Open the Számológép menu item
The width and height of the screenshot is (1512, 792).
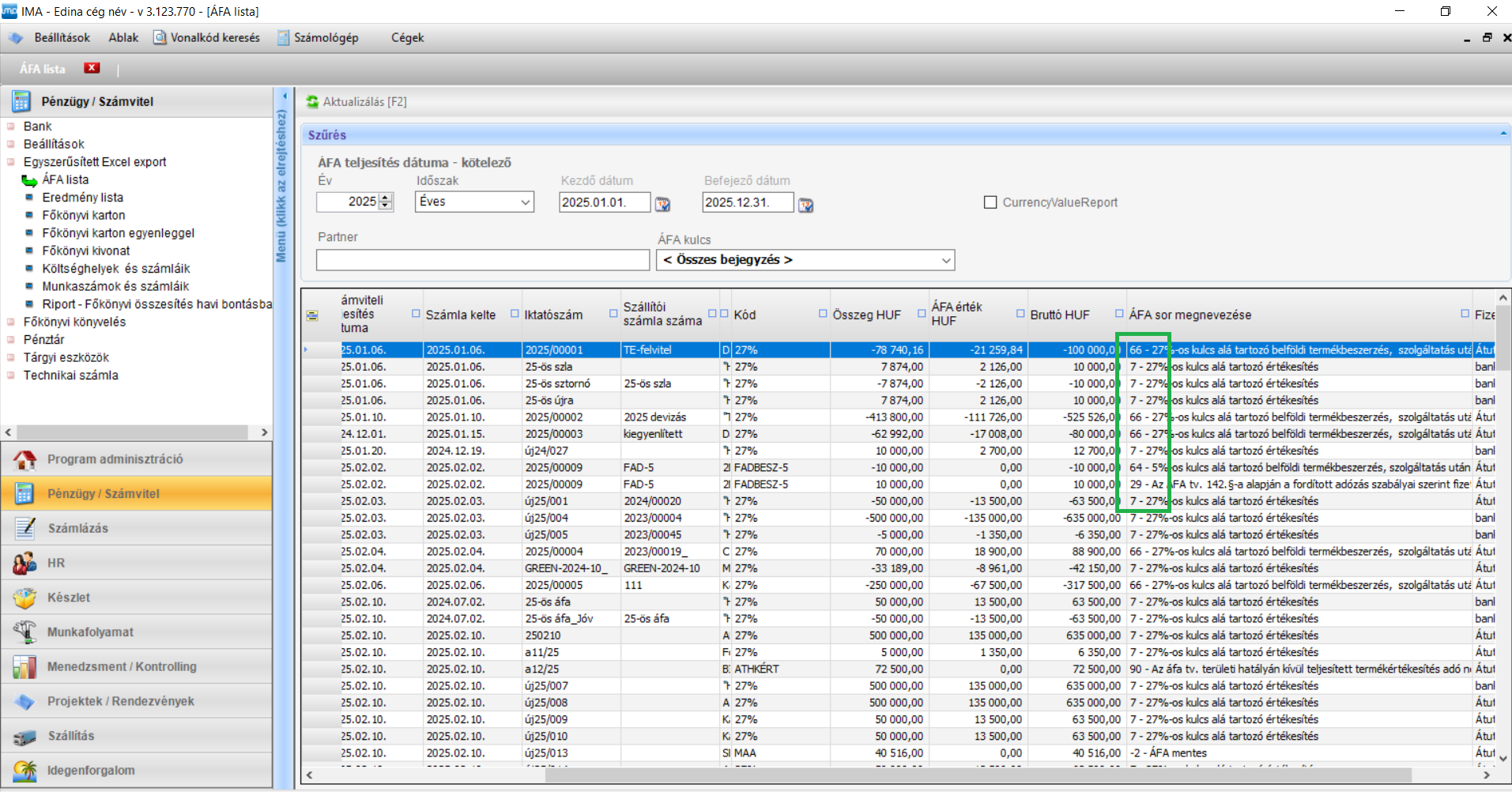coord(326,38)
